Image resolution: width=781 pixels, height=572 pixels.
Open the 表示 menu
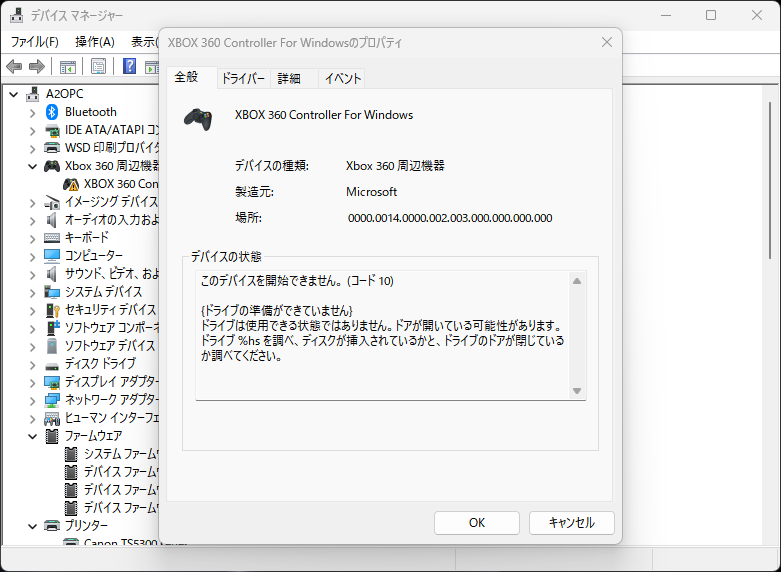[x=144, y=42]
